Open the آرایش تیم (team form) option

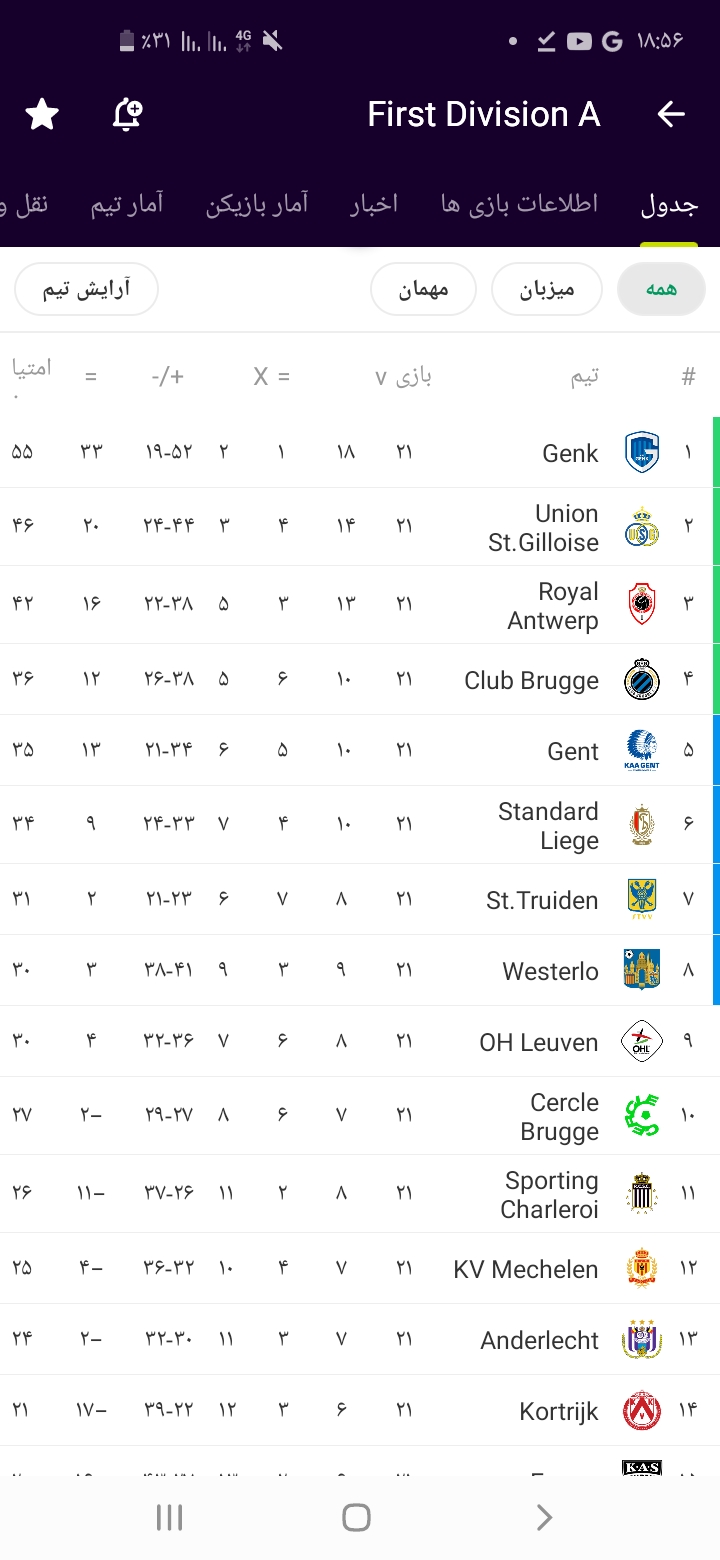pyautogui.click(x=86, y=290)
